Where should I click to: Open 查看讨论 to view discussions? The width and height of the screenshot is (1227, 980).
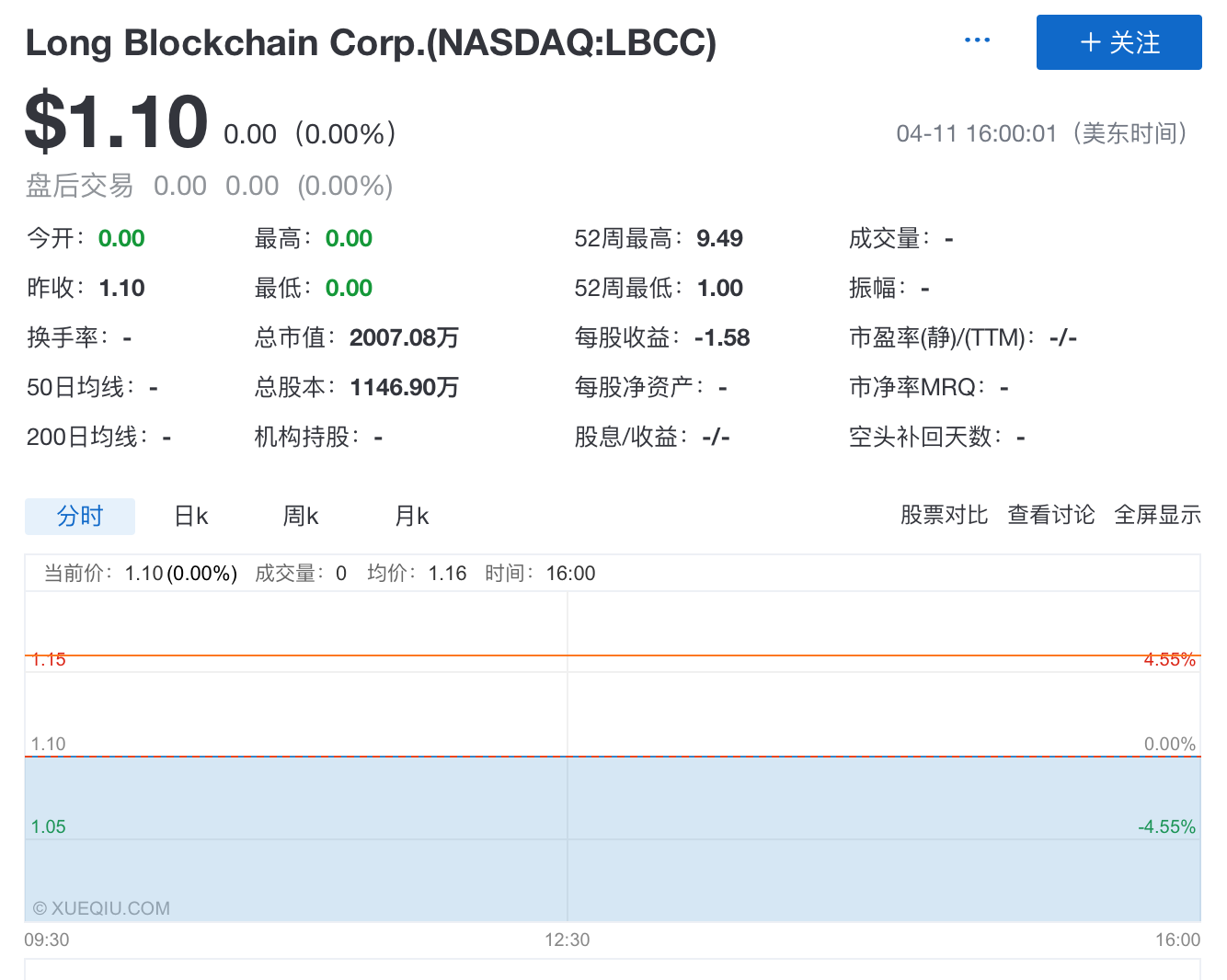click(x=1051, y=516)
